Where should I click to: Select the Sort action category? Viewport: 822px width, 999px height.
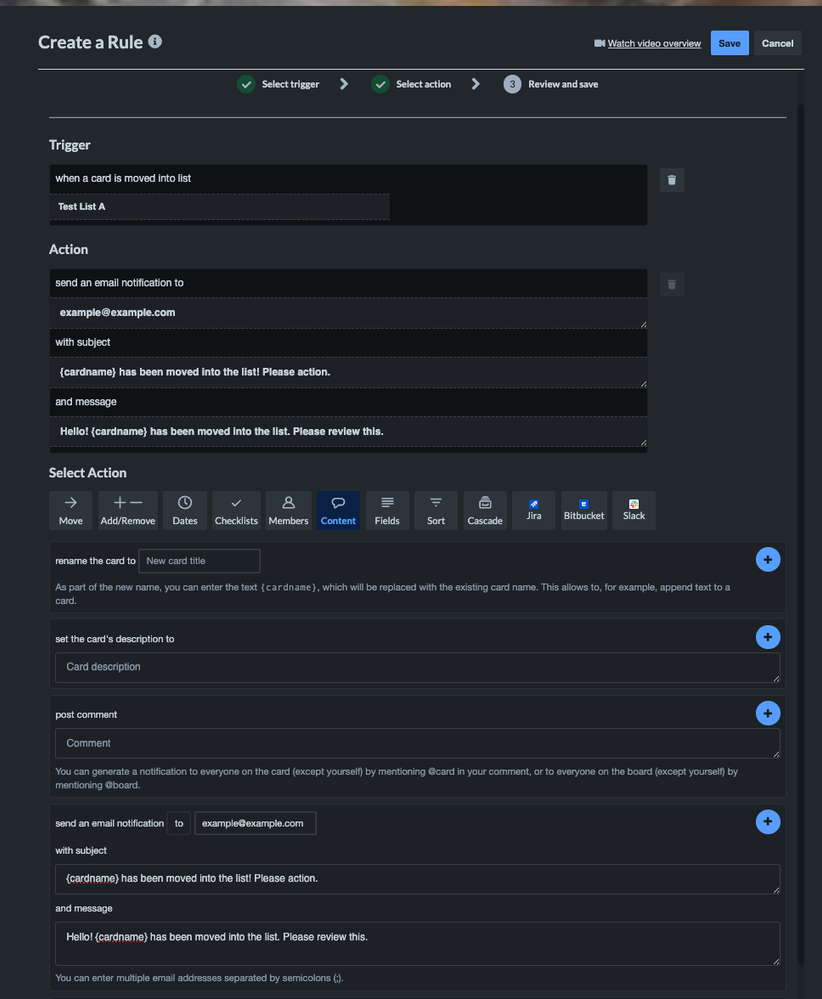(x=436, y=510)
